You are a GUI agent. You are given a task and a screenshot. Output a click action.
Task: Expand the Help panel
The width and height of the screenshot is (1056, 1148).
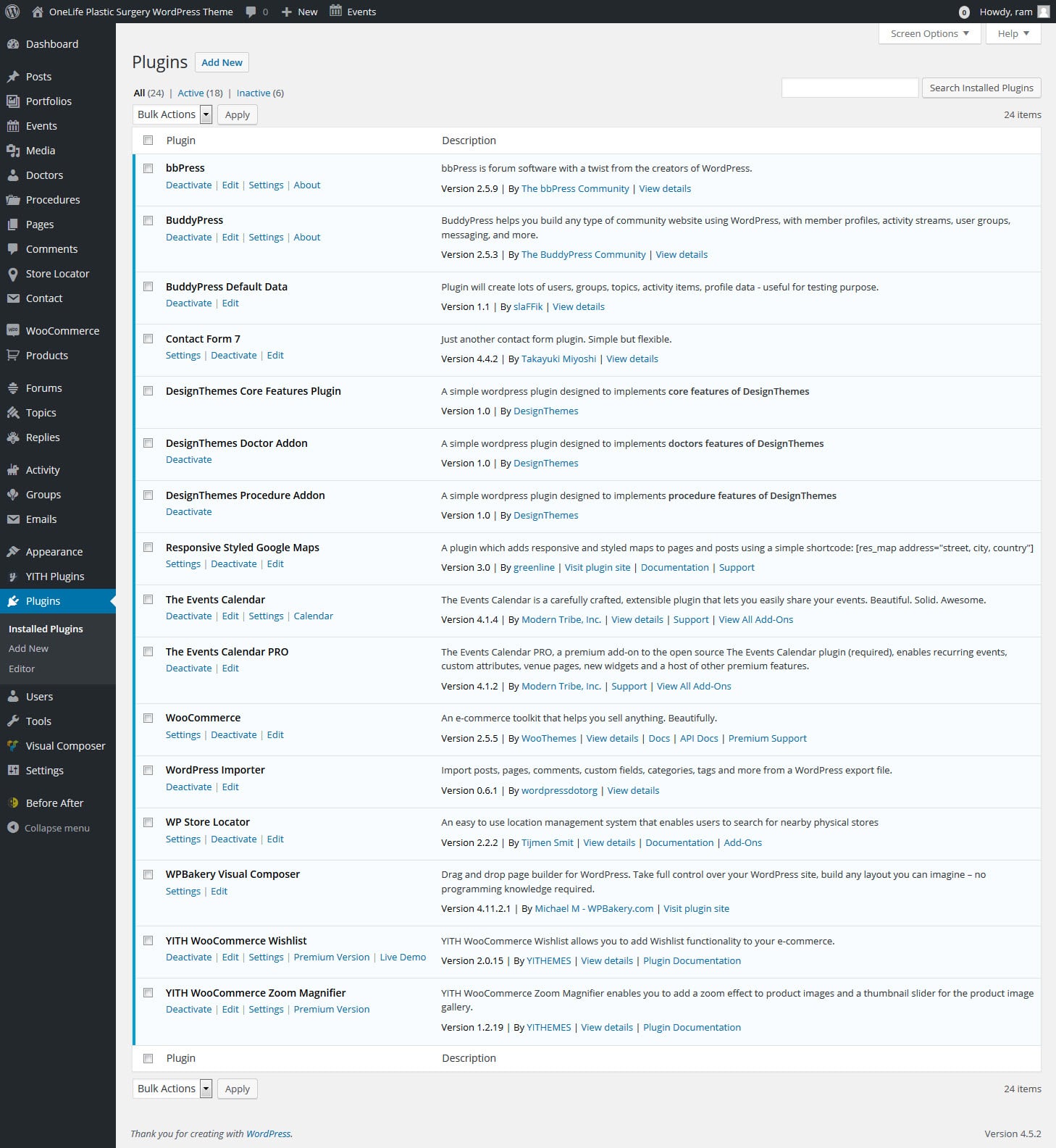(1013, 33)
